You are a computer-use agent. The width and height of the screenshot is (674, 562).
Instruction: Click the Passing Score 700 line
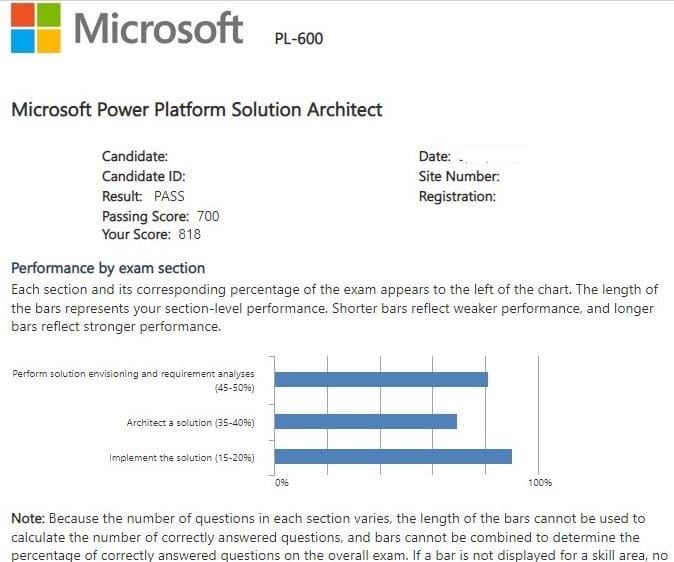tap(160, 216)
